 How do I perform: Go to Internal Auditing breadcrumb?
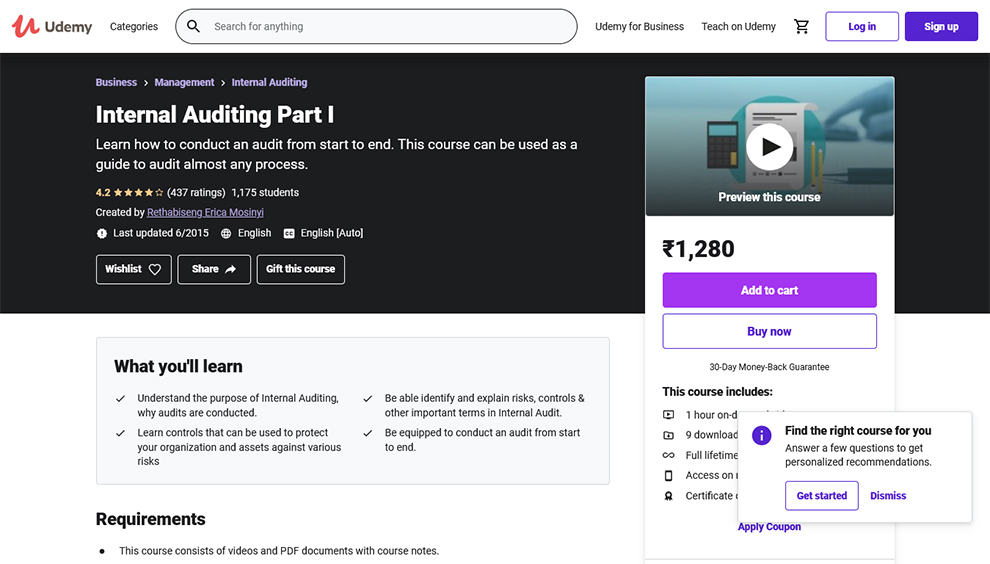click(269, 82)
